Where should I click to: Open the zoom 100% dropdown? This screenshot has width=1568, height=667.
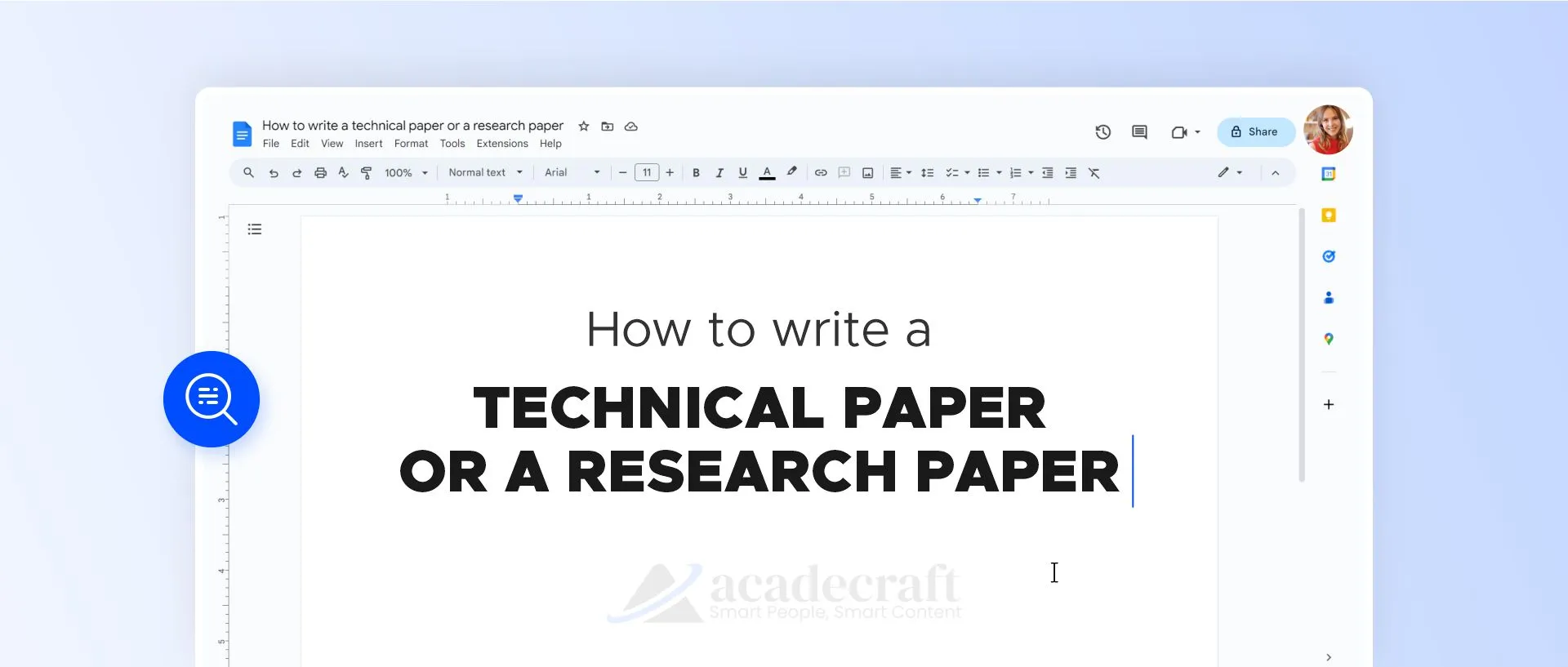[406, 173]
